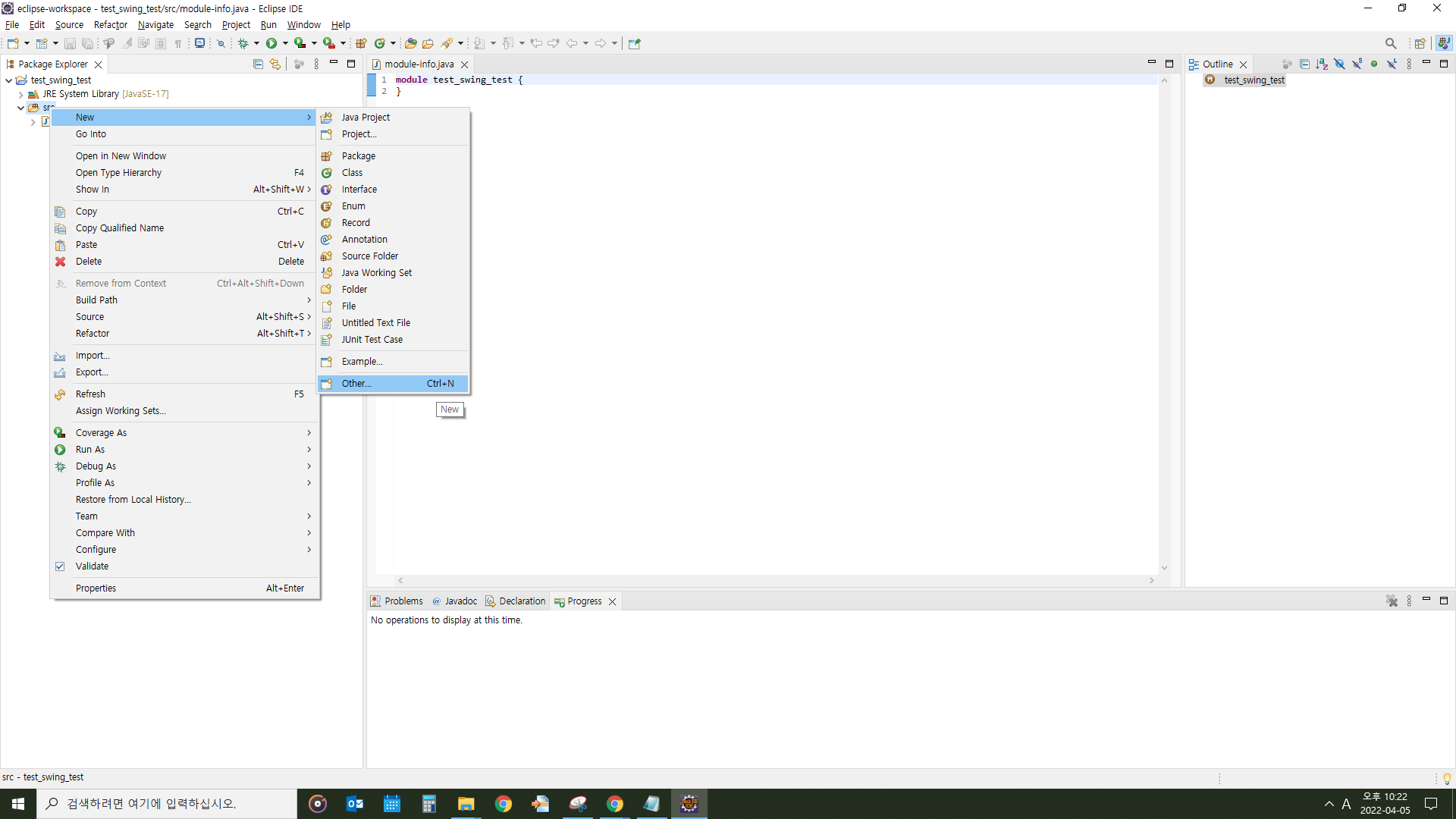This screenshot has height=819, width=1456.
Task: Click Remove All Finished Operations icon
Action: [1392, 601]
